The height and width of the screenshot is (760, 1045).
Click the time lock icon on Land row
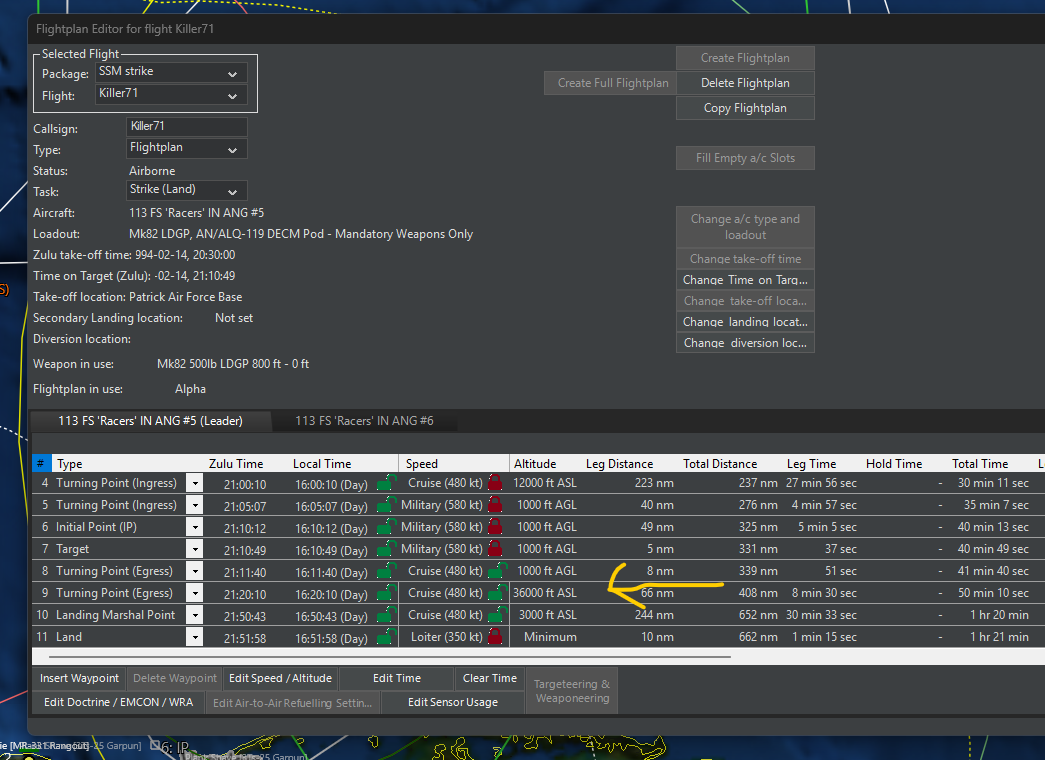pos(386,637)
